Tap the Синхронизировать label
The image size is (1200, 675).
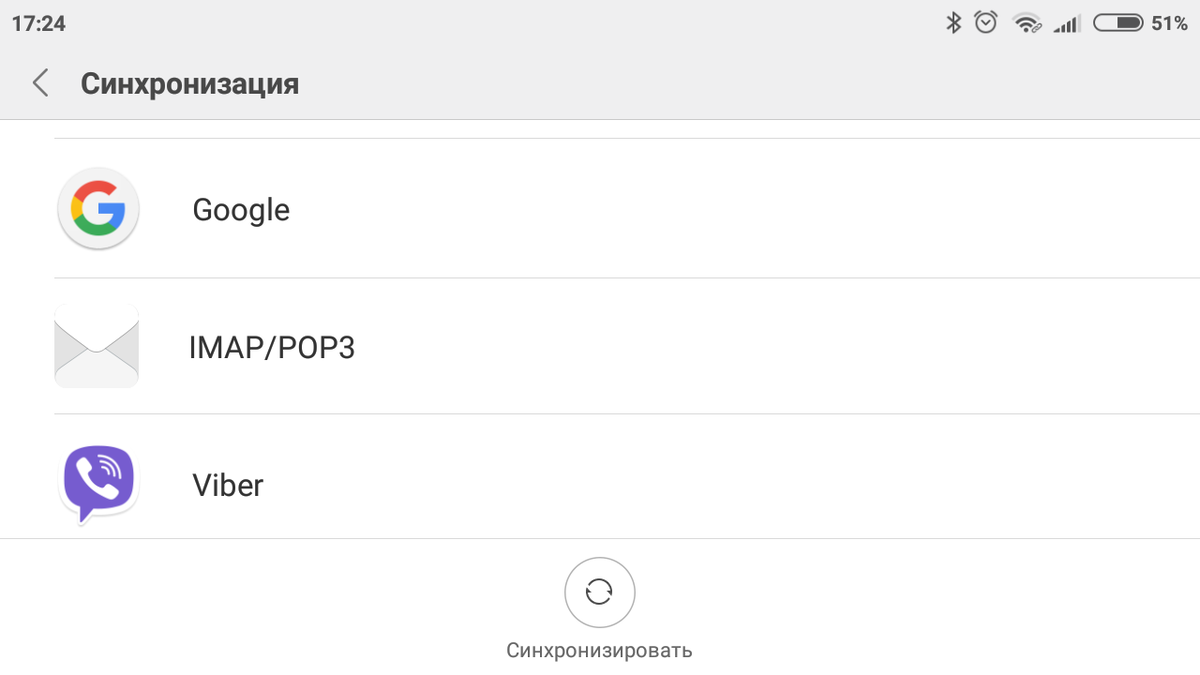[x=599, y=650]
